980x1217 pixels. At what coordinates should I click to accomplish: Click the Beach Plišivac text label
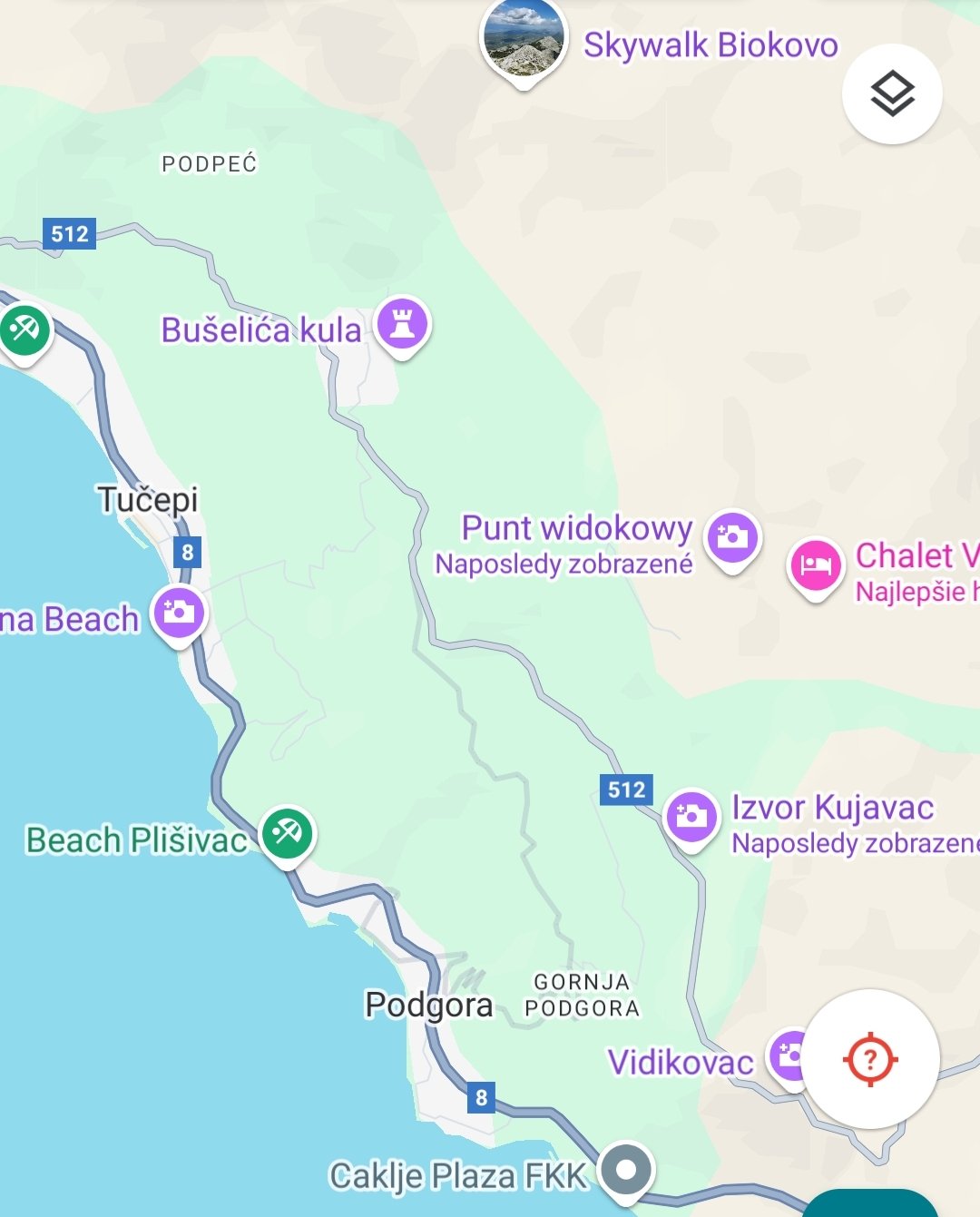point(136,840)
